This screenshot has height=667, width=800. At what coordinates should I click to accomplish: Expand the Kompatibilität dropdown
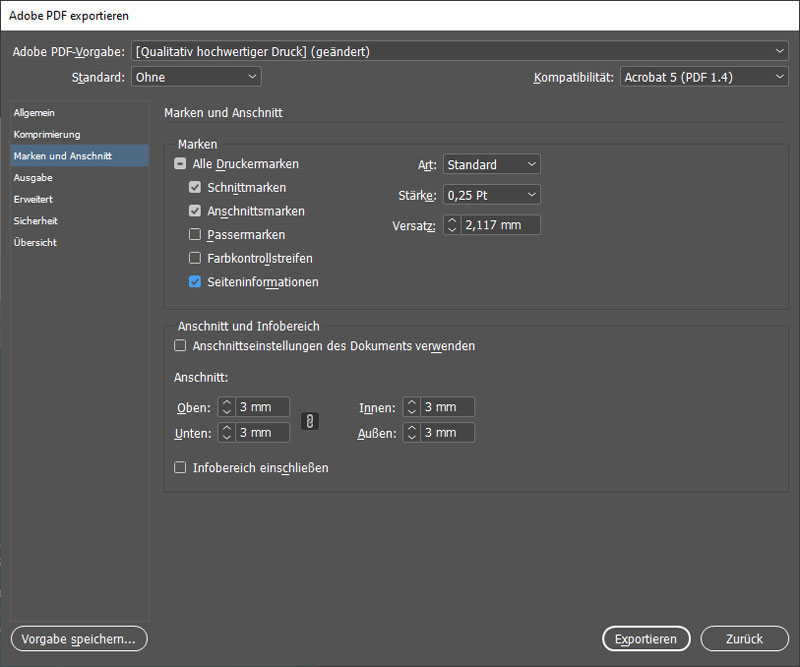click(703, 77)
